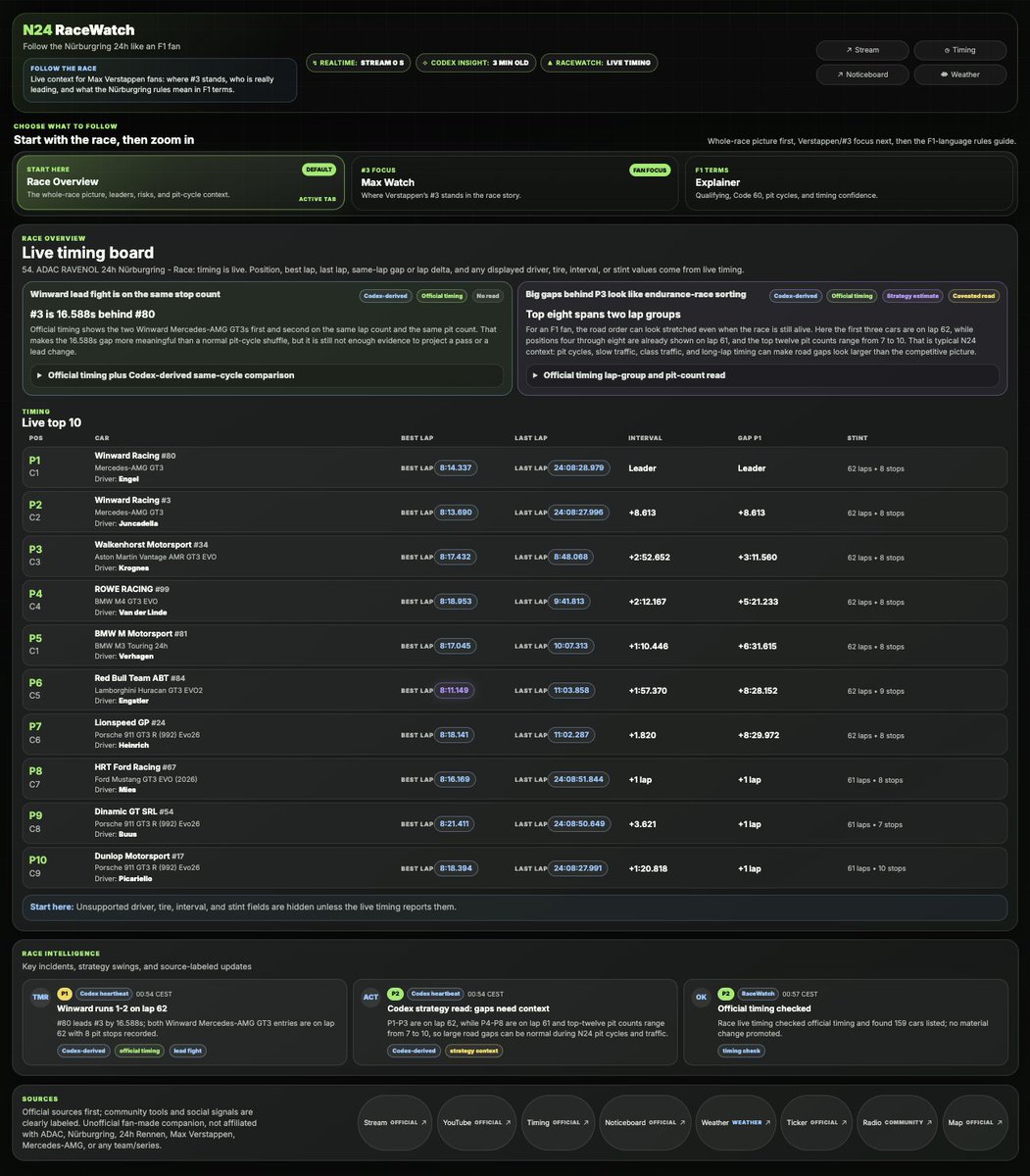
Task: Click Dunlop Motorsport #17 row
Action: pos(515,868)
